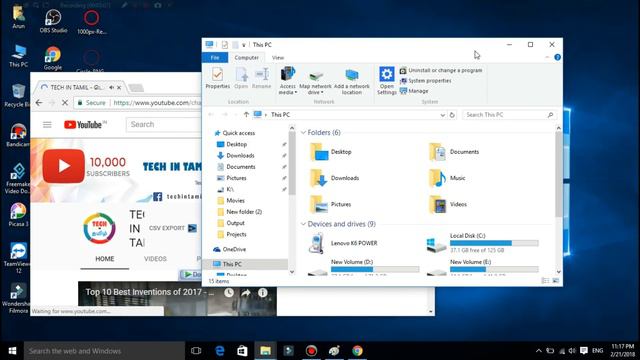Click CSV EXPORT on the channel page
This screenshot has height=360, width=640.
173,228
